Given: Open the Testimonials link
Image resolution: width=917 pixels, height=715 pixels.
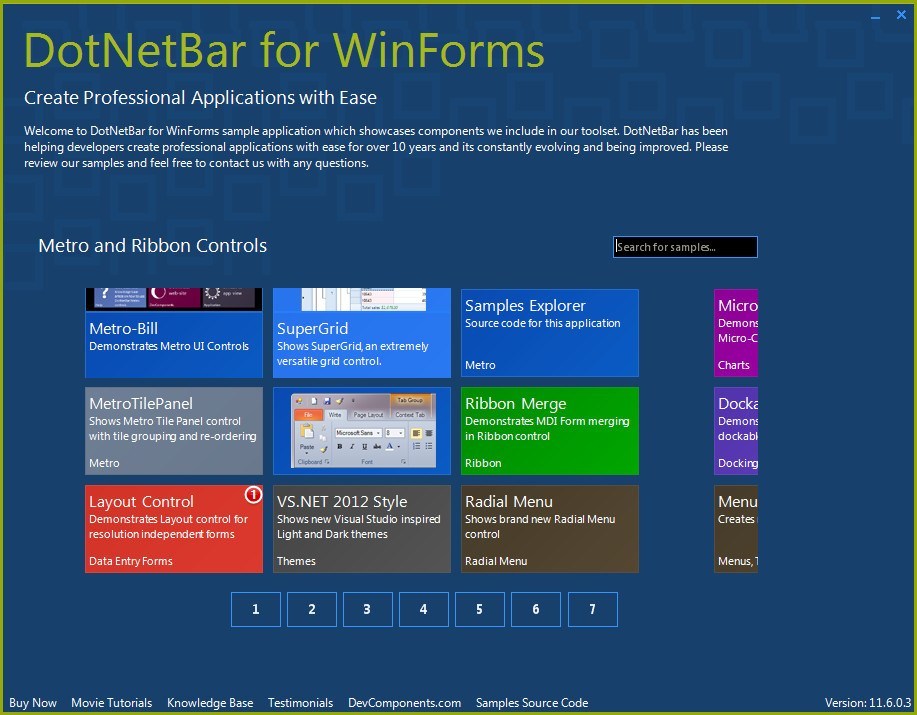Looking at the screenshot, I should (301, 703).
